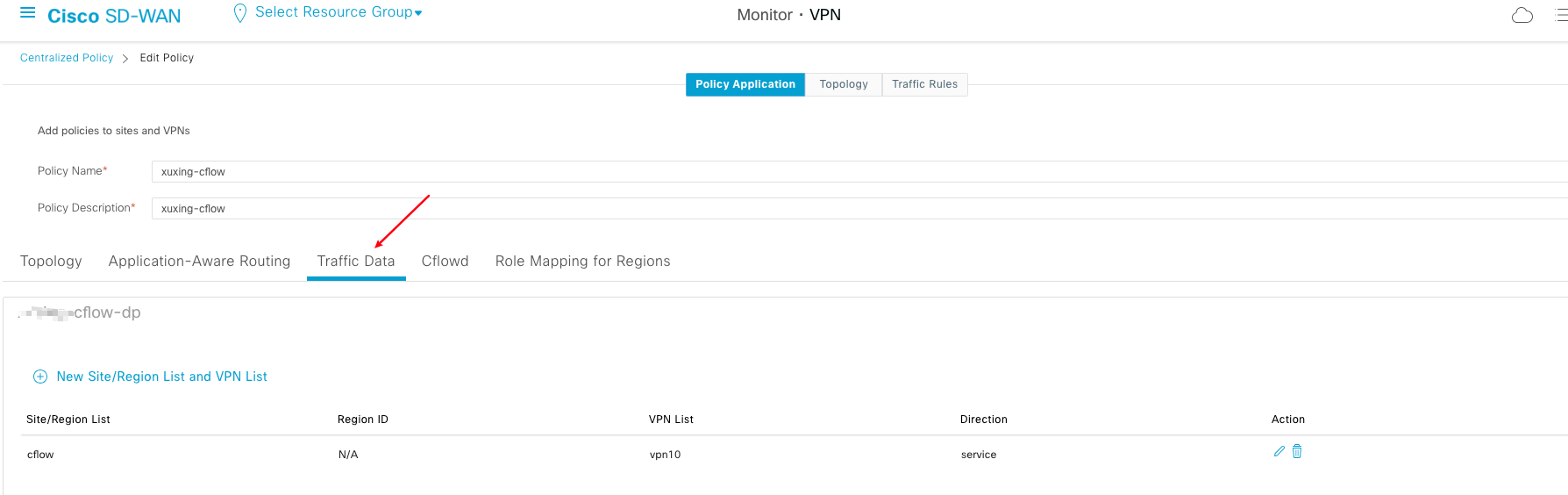The width and height of the screenshot is (1568, 495).
Task: Click the cloud status icon
Action: [x=1522, y=15]
